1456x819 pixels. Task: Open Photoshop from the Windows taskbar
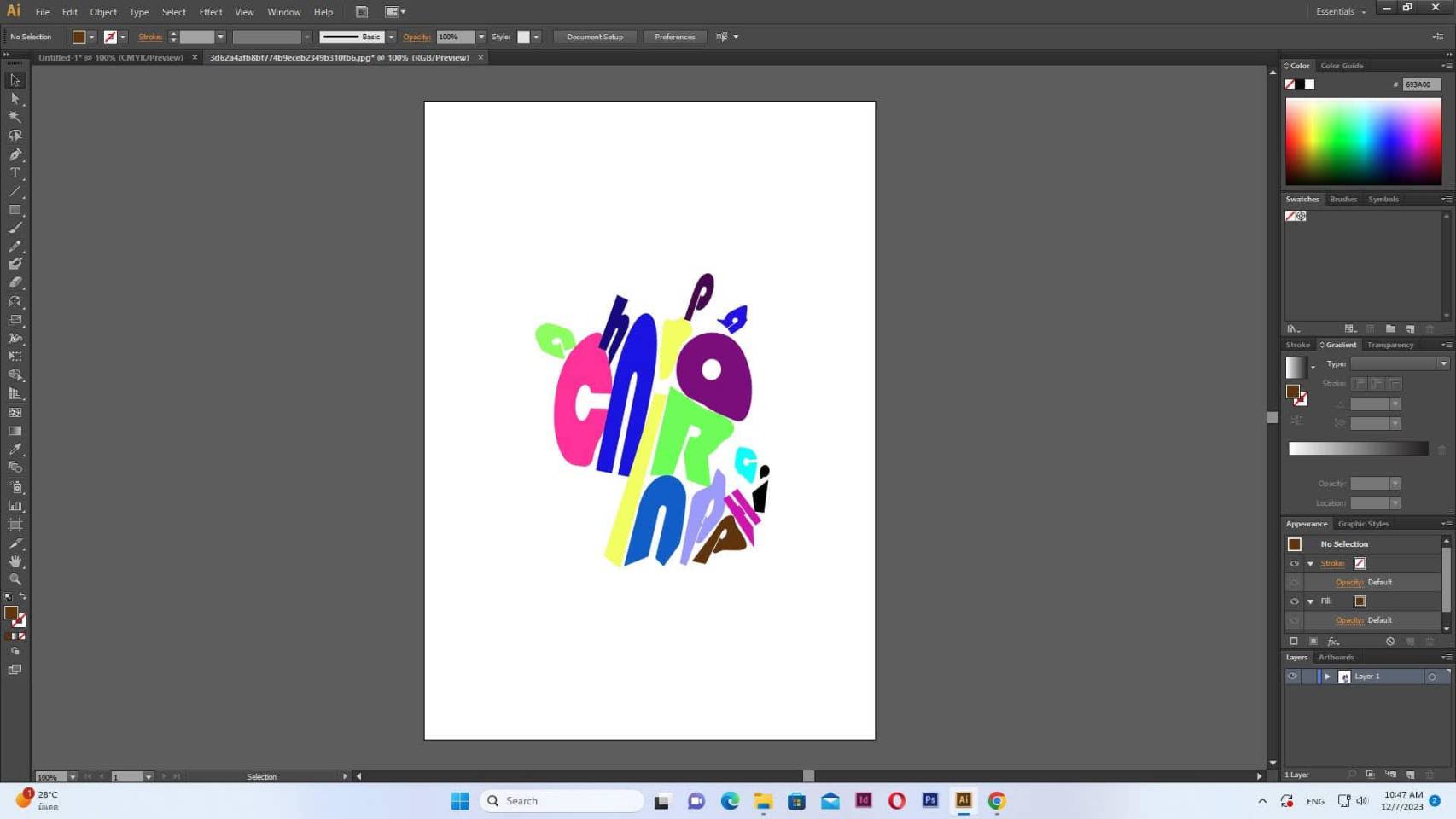(x=929, y=800)
